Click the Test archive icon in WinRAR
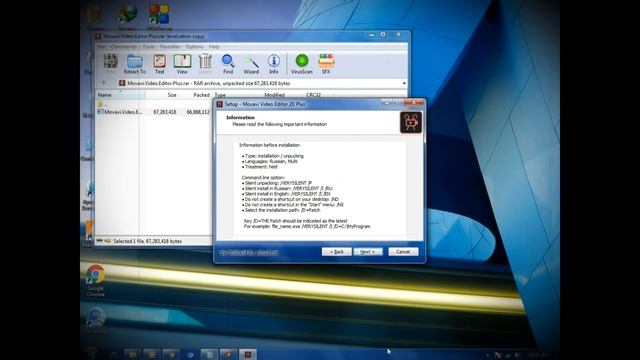This screenshot has width=640, height=360. coord(159,64)
